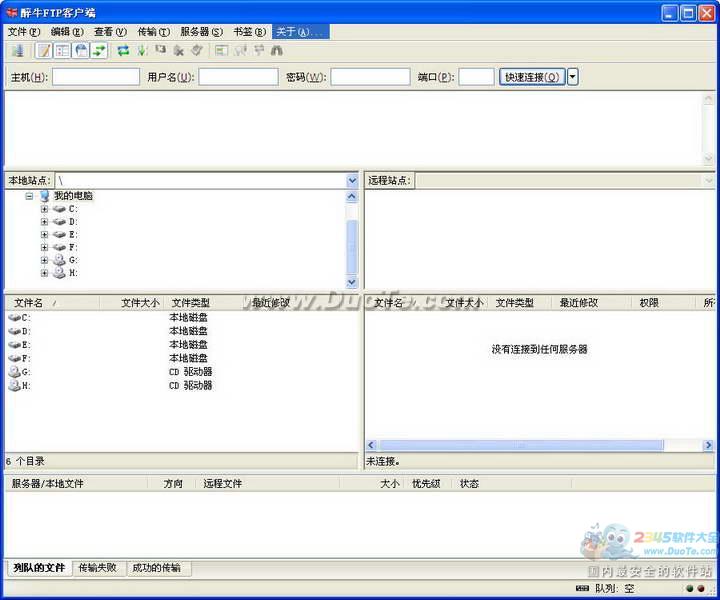Screen dimensions: 720x600
Task: Click the 快速连接 button
Action: 532,77
